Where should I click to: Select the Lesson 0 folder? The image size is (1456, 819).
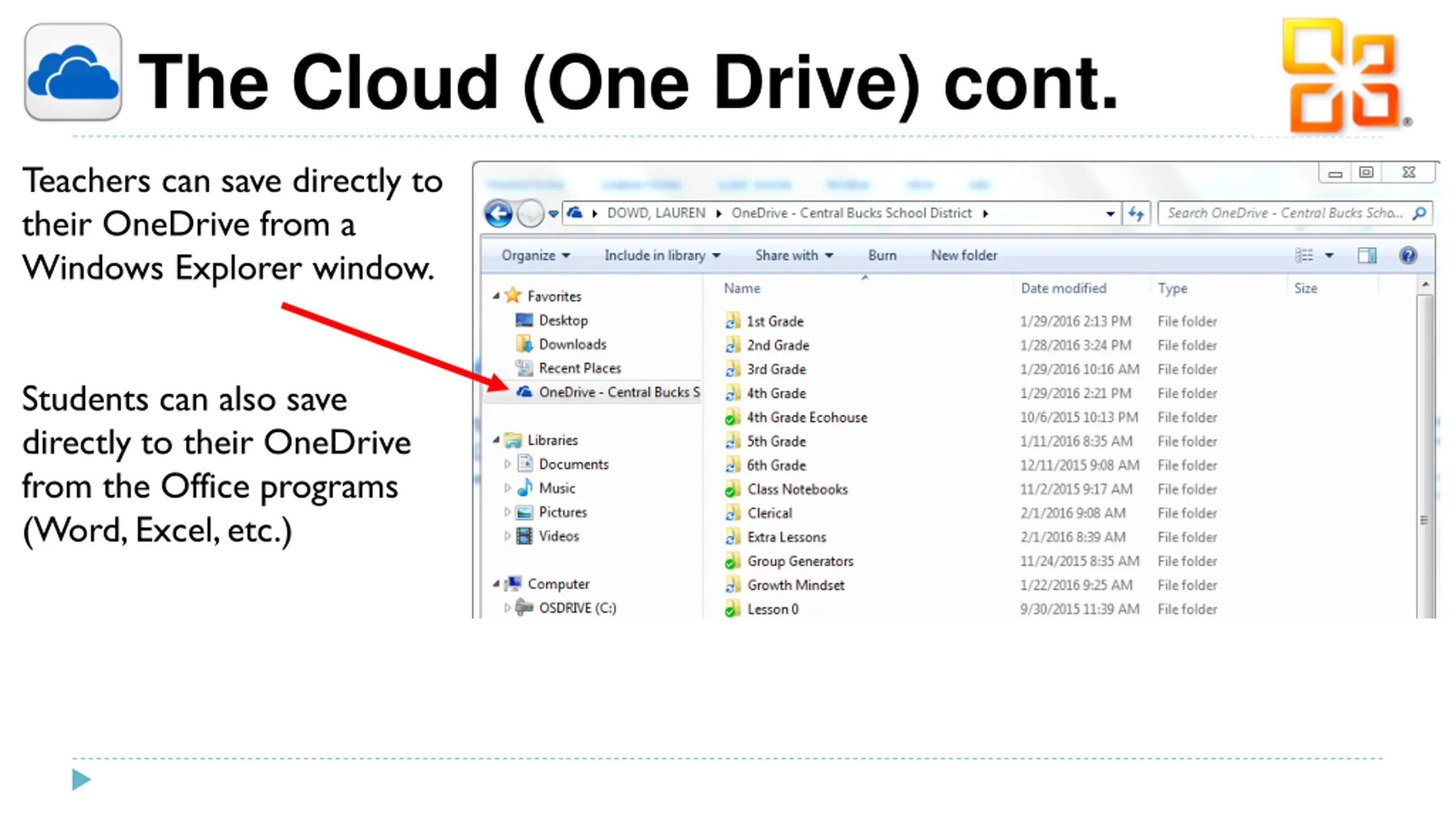(772, 609)
